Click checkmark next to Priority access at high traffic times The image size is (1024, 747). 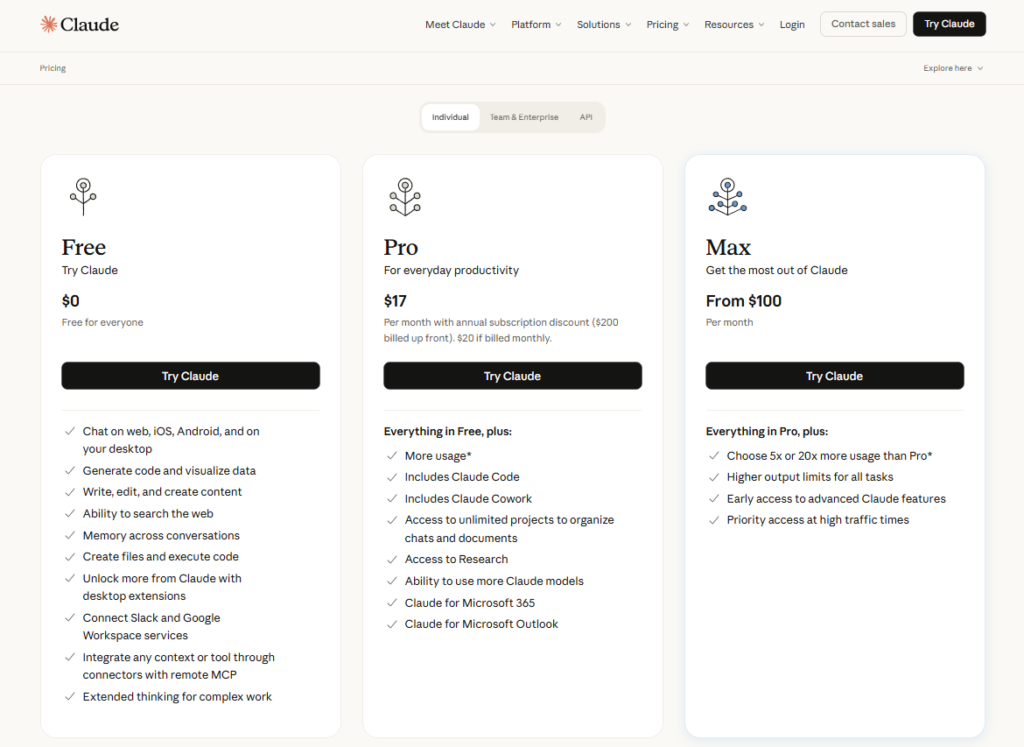[714, 520]
